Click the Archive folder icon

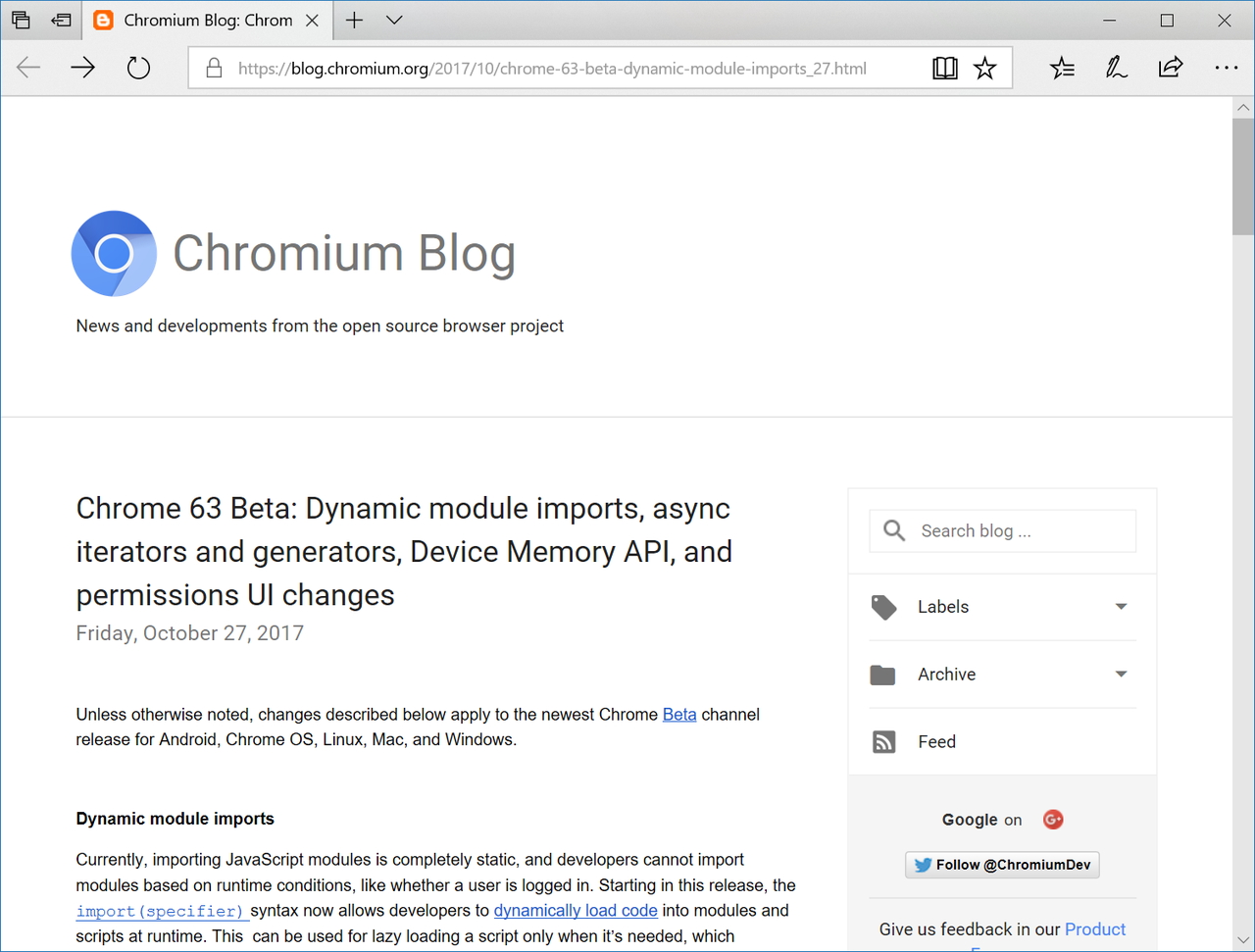pyautogui.click(x=883, y=674)
